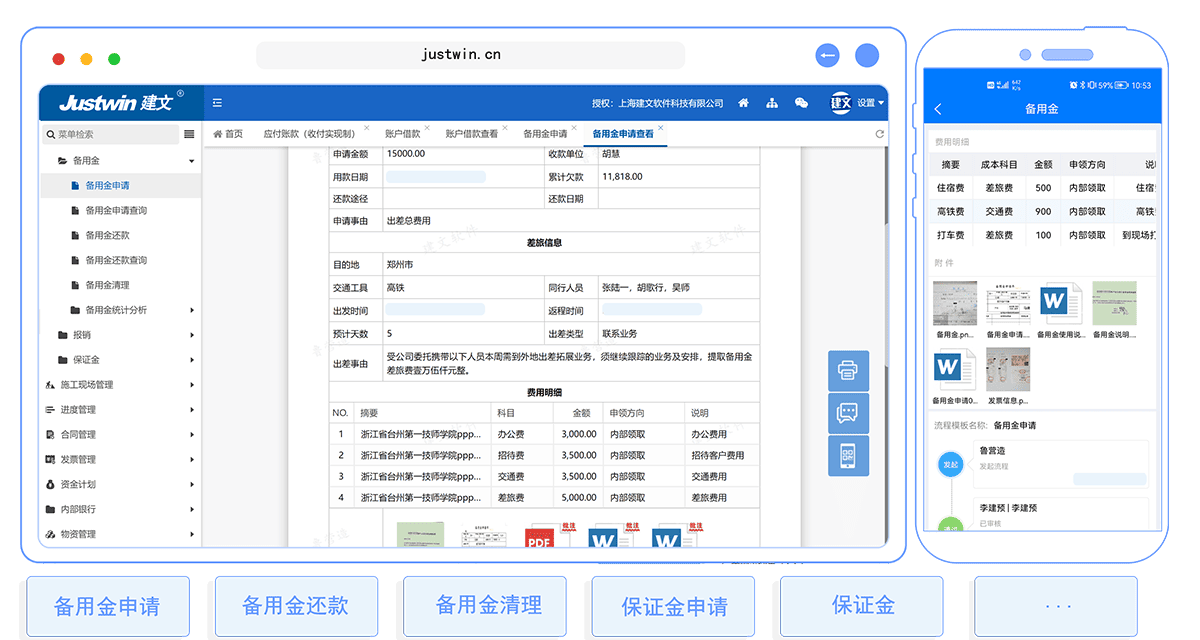The width and height of the screenshot is (1200, 640).
Task: Open the comment chat bubble button
Action: point(848,413)
